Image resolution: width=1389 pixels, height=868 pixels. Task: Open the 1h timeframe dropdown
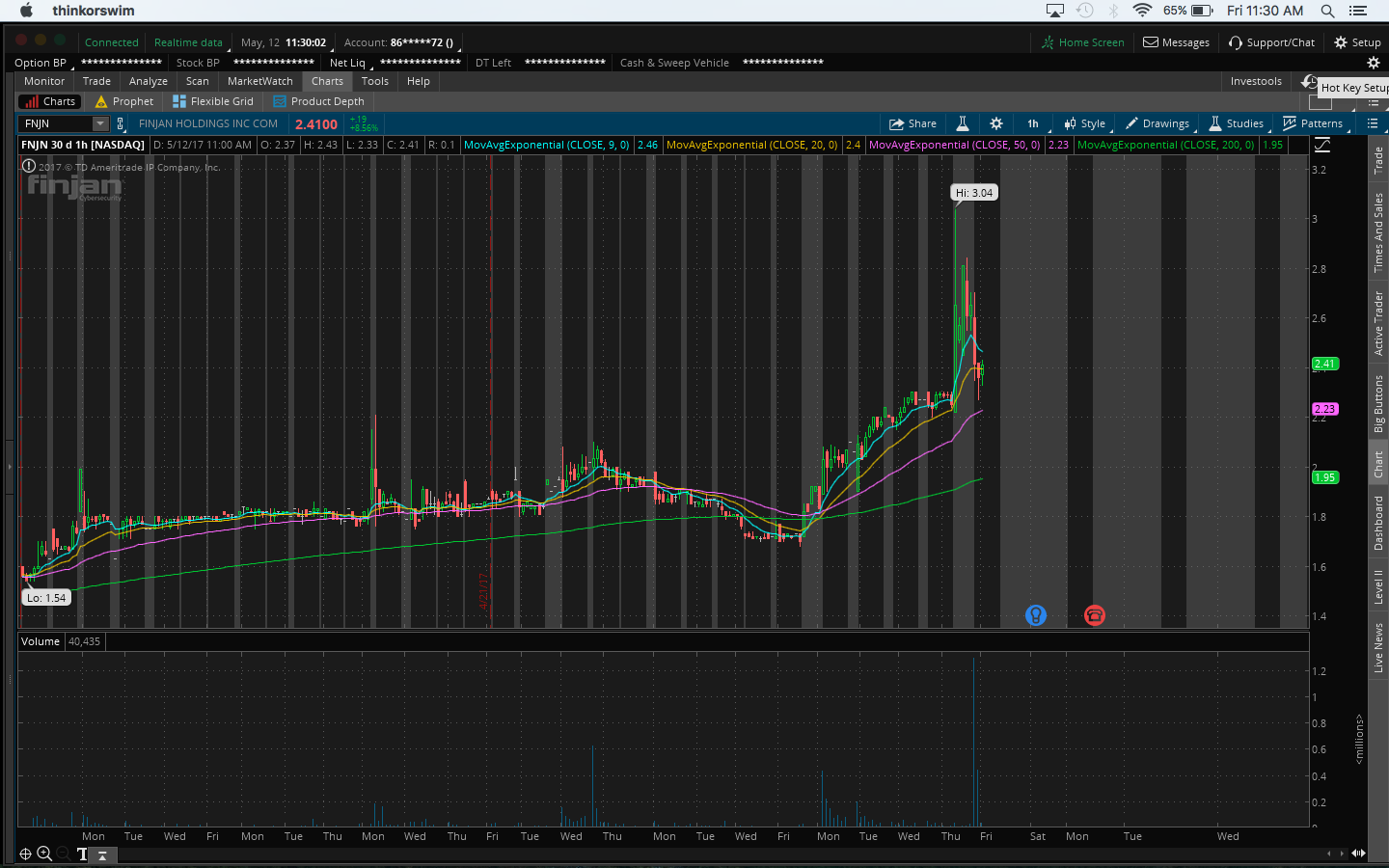pos(1033,123)
